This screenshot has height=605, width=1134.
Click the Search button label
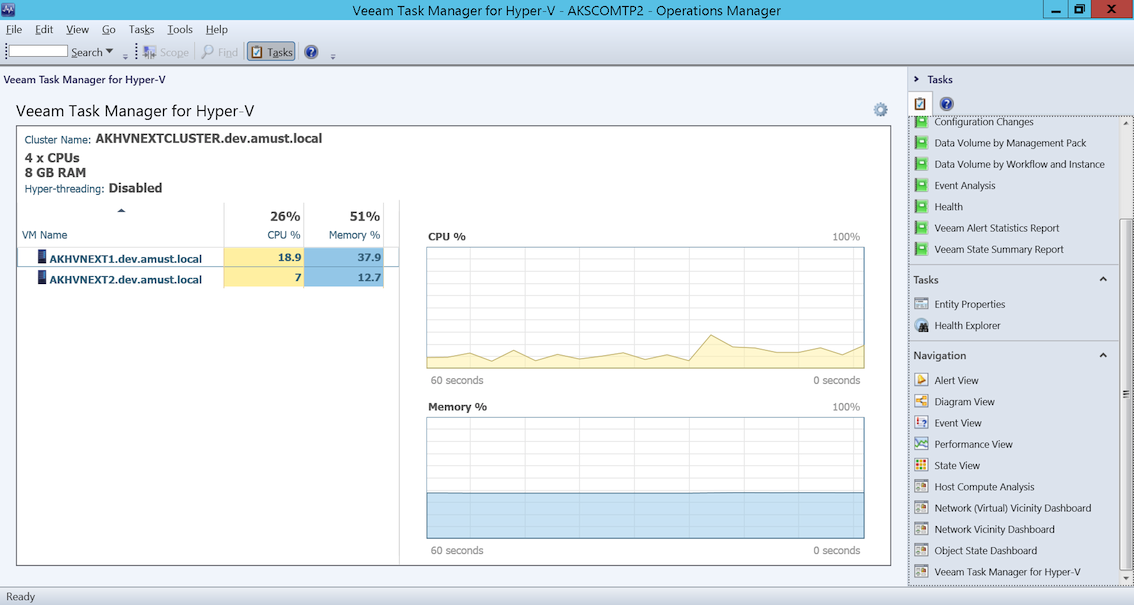(x=87, y=52)
